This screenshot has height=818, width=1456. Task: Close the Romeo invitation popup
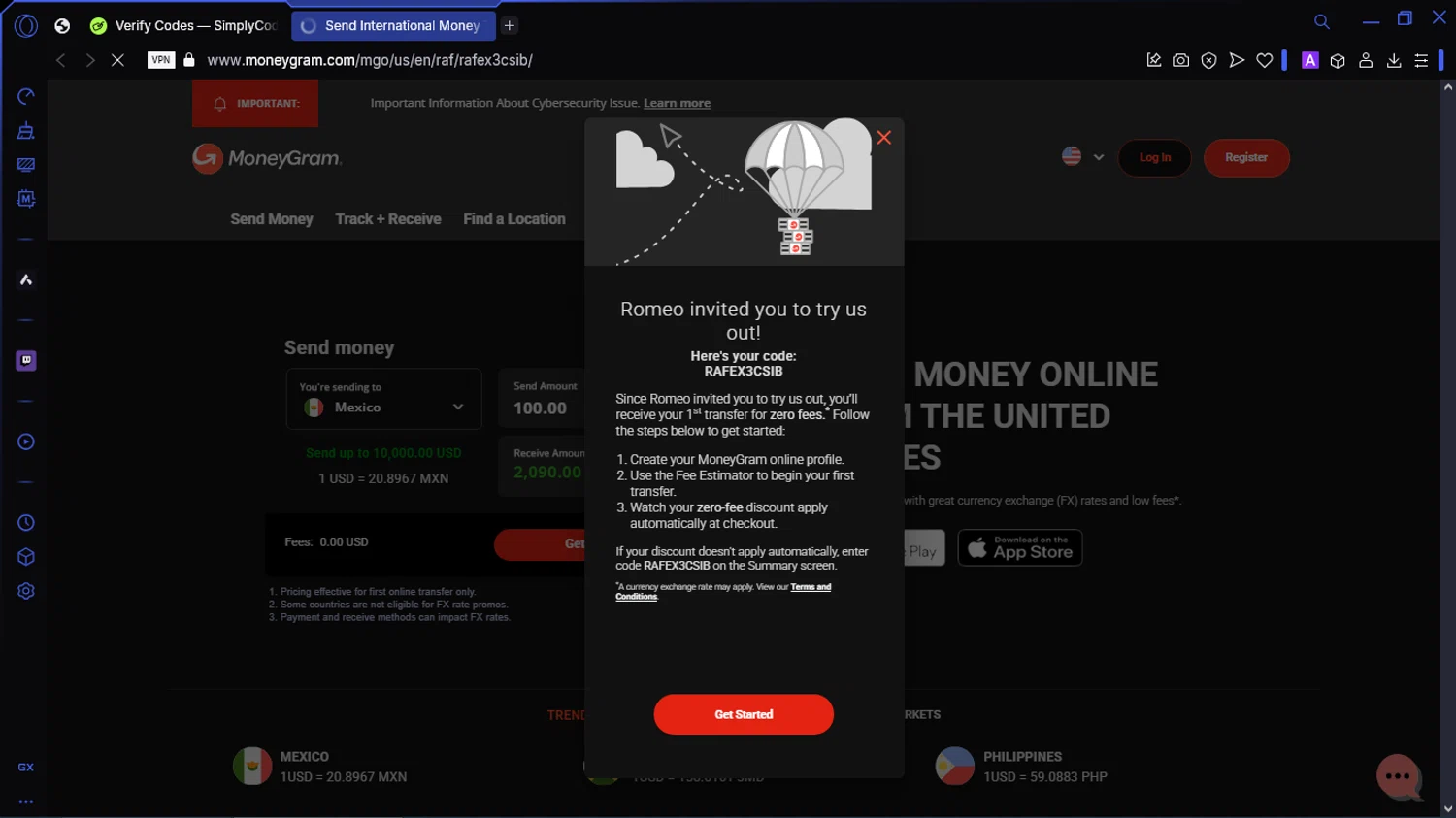tap(883, 138)
